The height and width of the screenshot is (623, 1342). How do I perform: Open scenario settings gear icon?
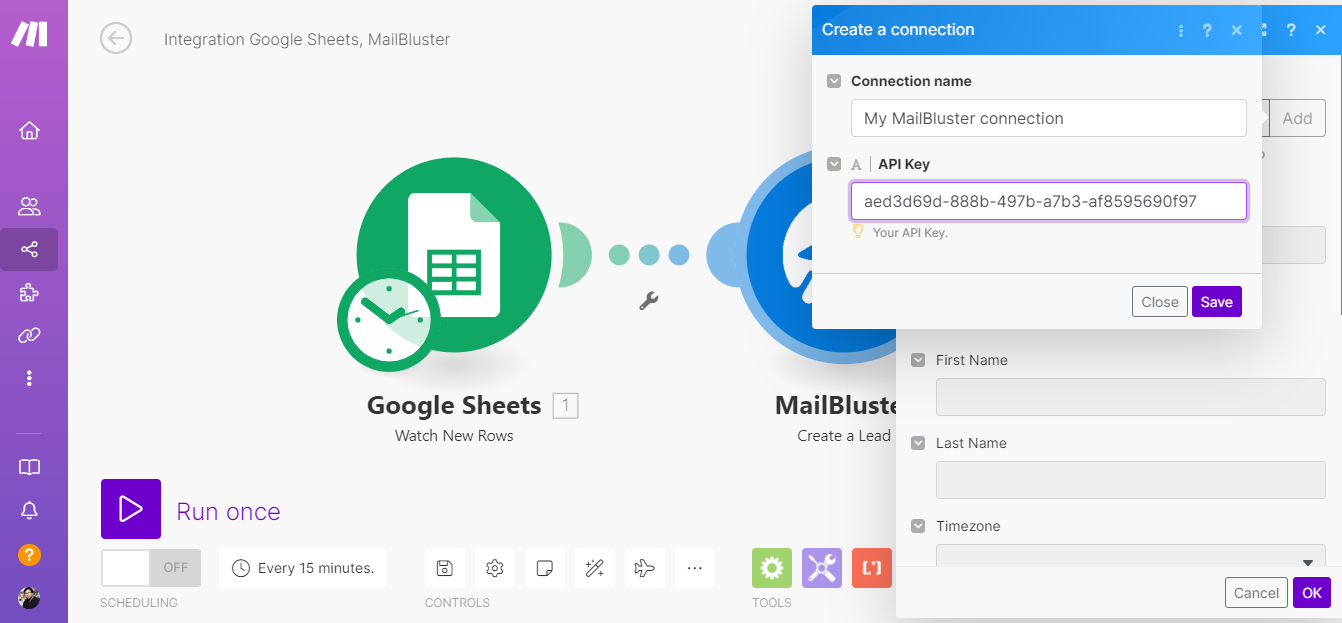[x=494, y=568]
